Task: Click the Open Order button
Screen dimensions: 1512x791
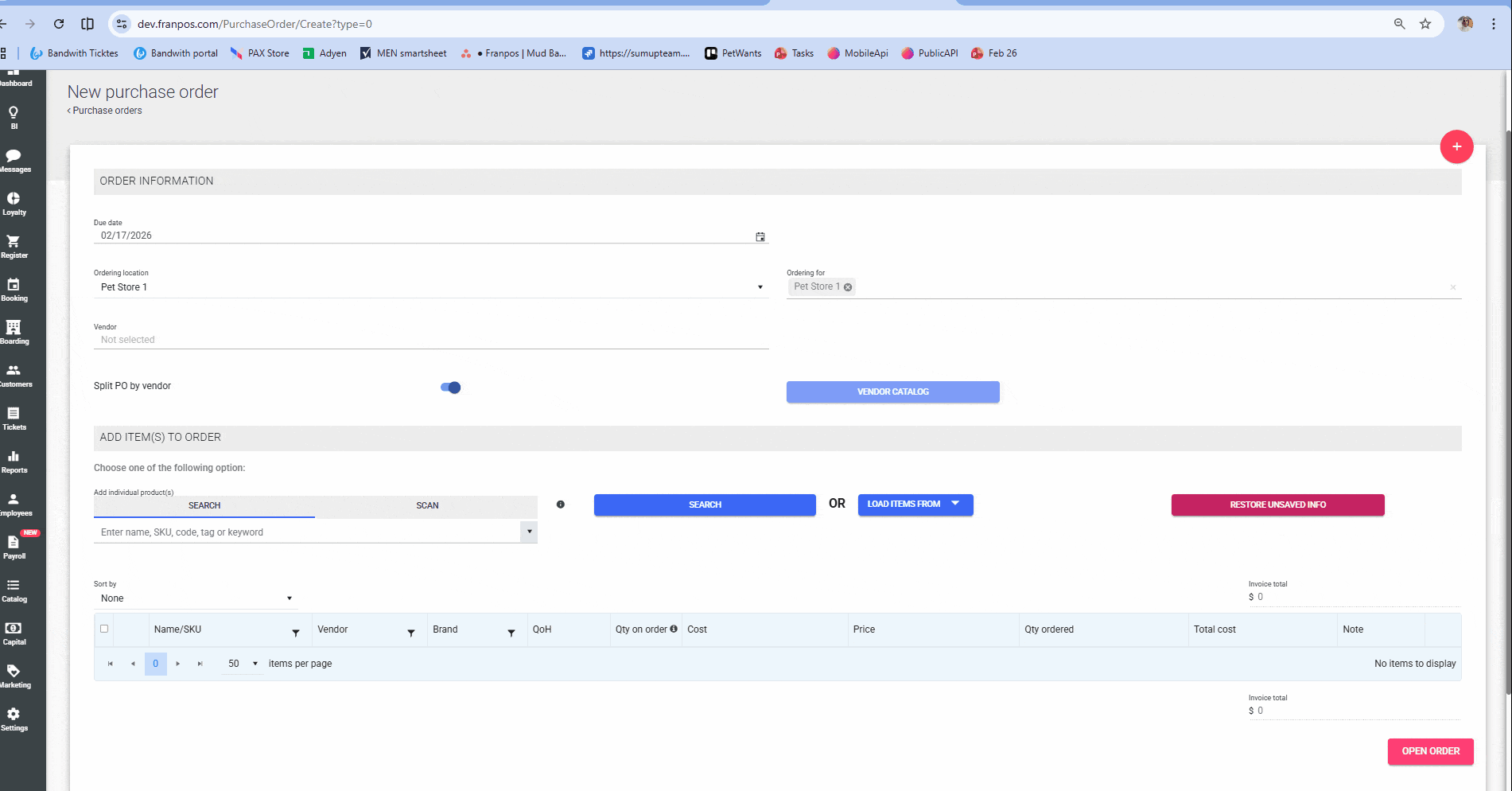Action: tap(1429, 751)
